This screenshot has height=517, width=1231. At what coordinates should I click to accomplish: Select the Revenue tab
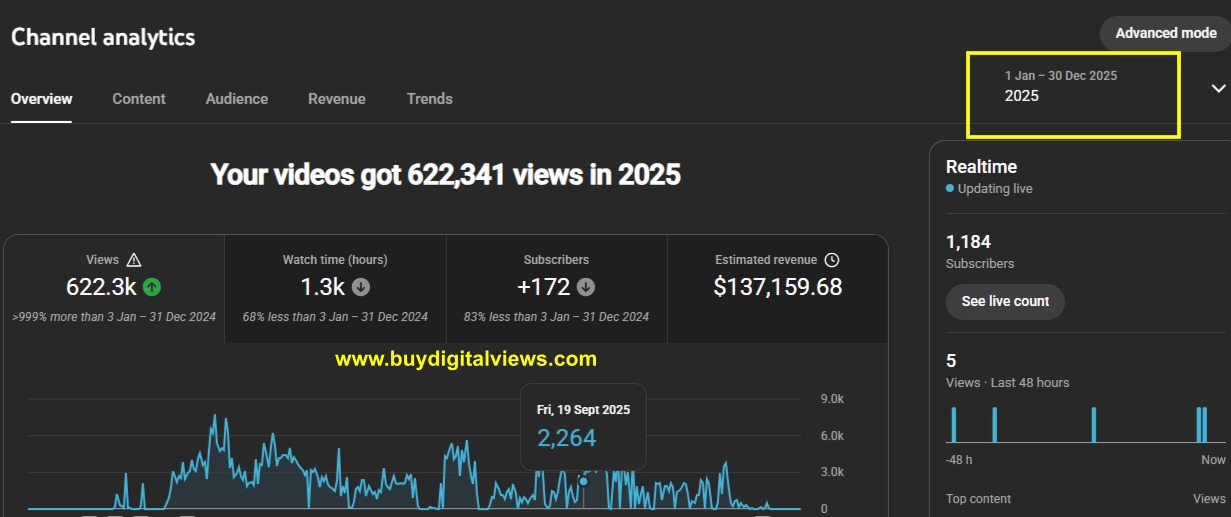tap(337, 99)
